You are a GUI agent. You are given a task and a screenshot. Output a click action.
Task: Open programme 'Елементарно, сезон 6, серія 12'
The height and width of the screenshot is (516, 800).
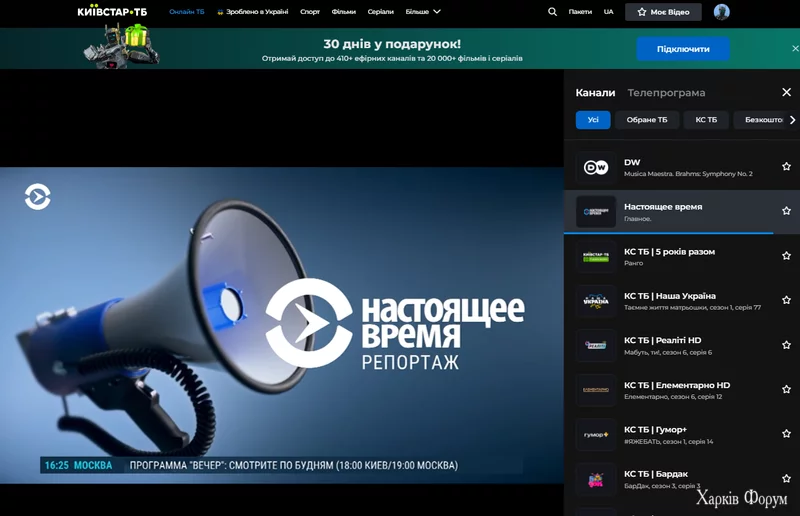pos(673,397)
